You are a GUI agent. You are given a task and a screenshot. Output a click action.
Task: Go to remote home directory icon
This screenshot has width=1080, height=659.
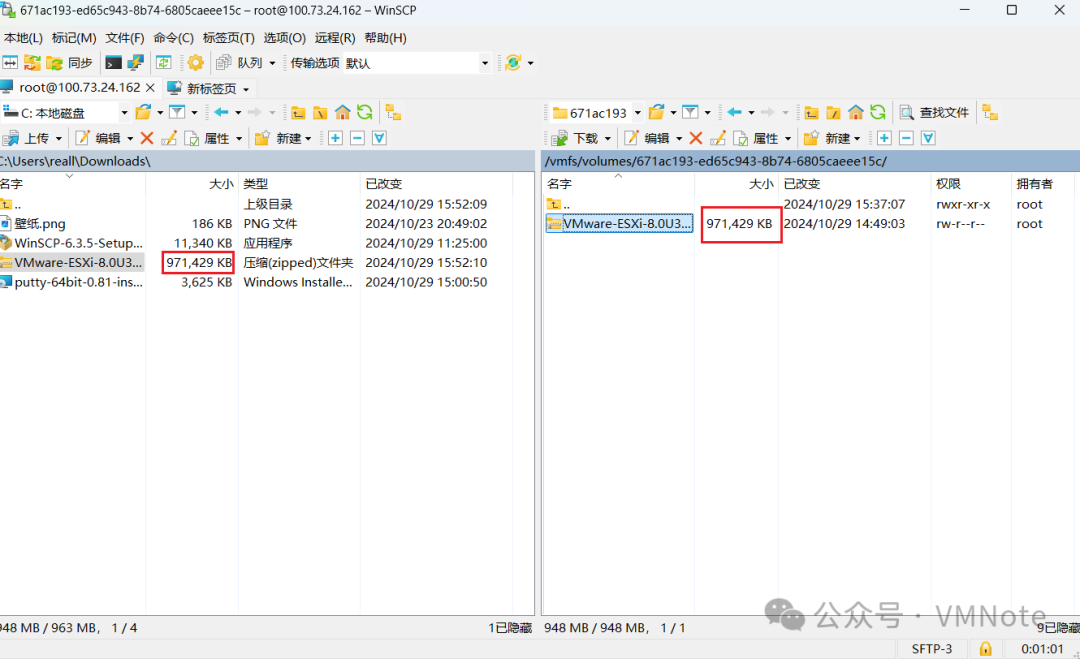click(x=855, y=112)
